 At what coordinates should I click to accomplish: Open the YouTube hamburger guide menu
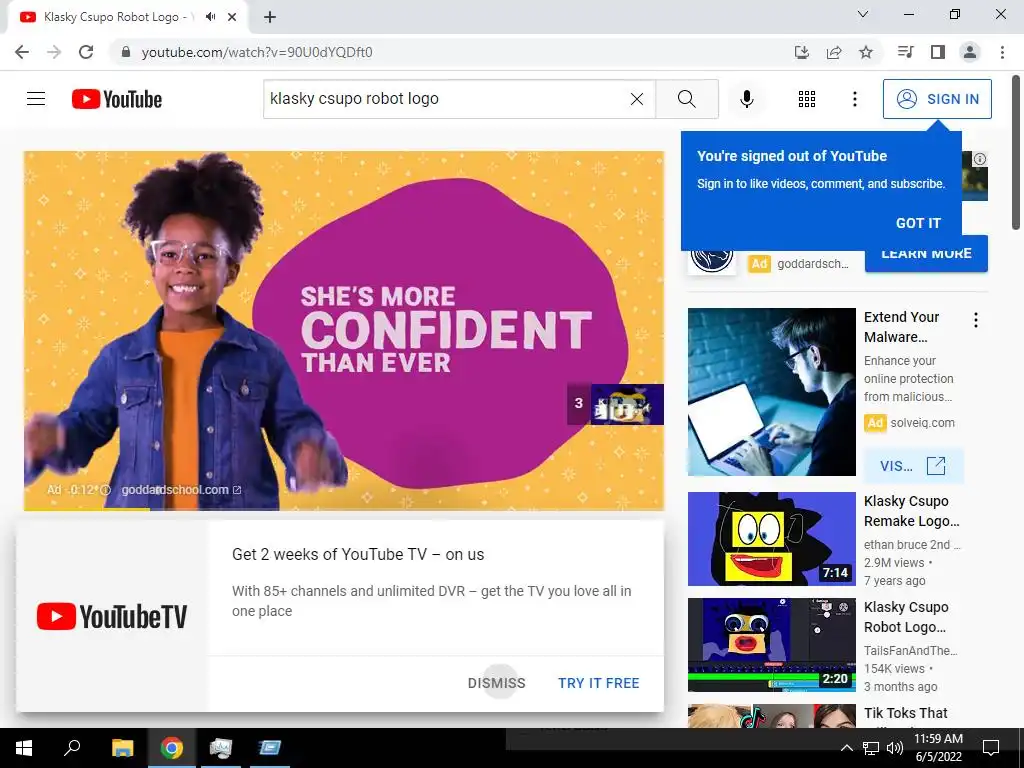tap(36, 99)
